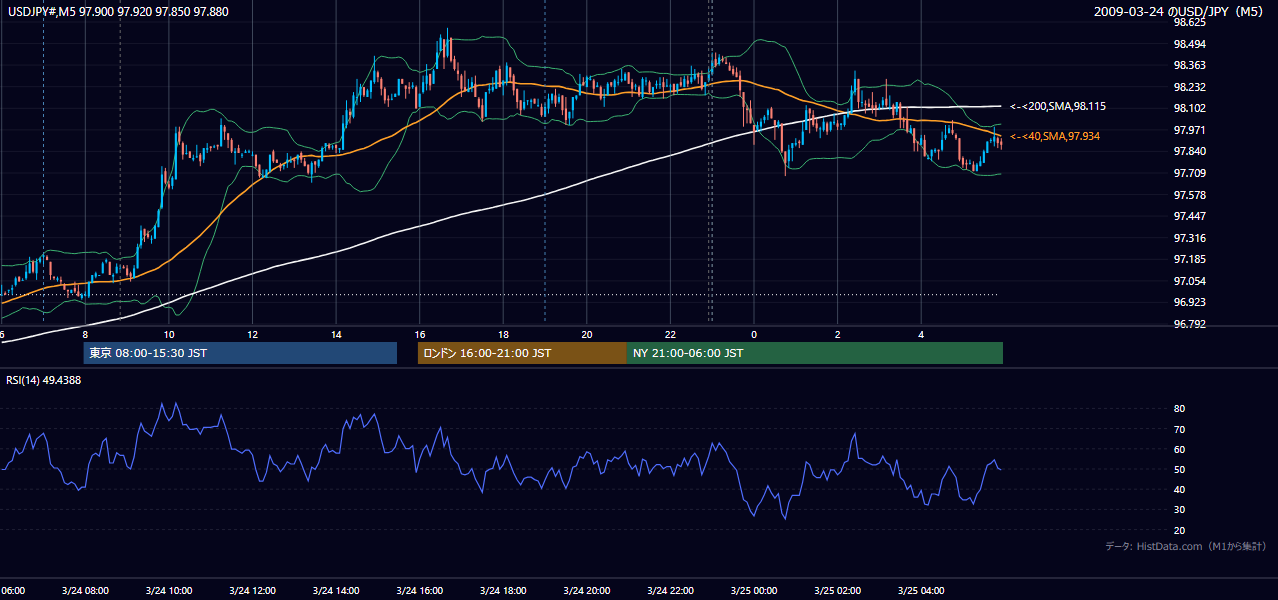The height and width of the screenshot is (600, 1278).
Task: Click RSI scale level 40
Action: click(1180, 490)
